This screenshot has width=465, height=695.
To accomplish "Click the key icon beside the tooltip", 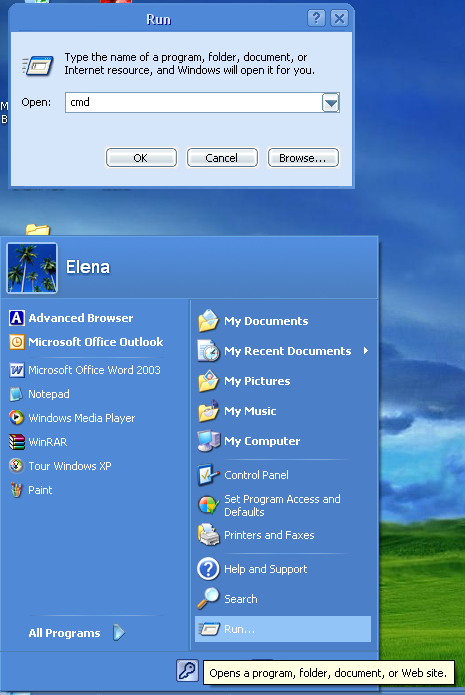I will click(x=188, y=671).
